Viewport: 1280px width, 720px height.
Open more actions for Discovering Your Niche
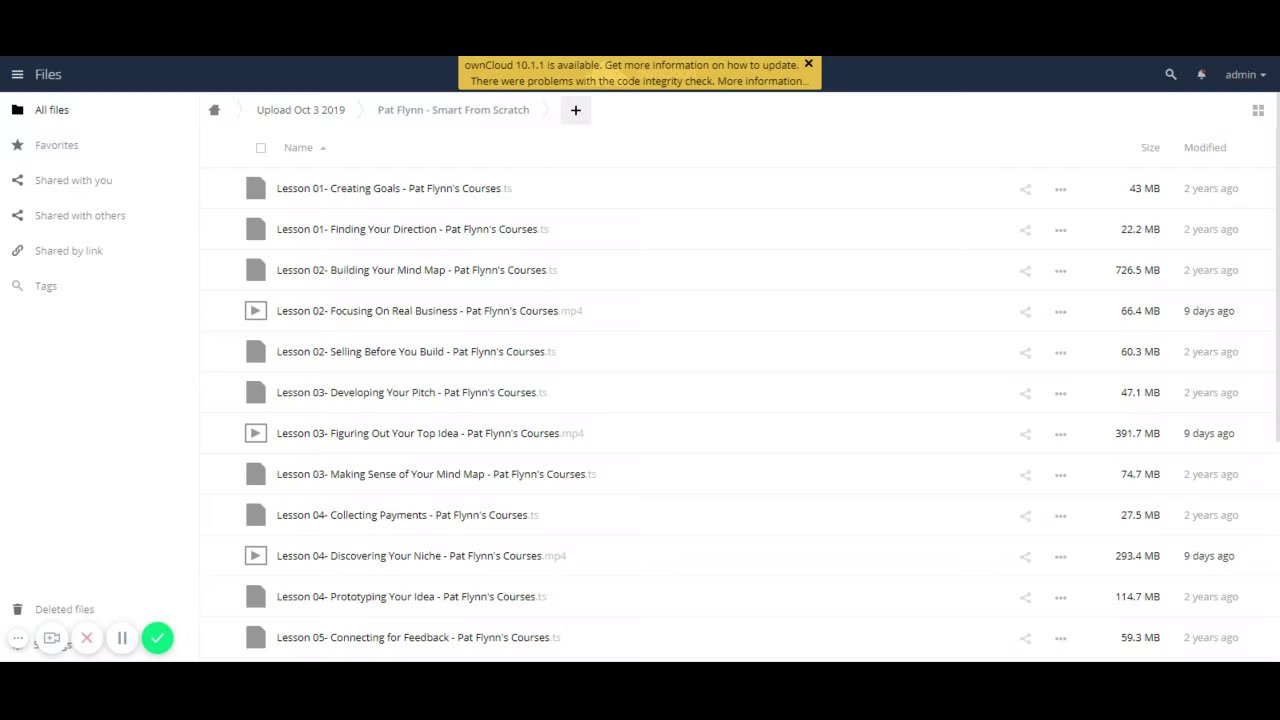[1060, 557]
